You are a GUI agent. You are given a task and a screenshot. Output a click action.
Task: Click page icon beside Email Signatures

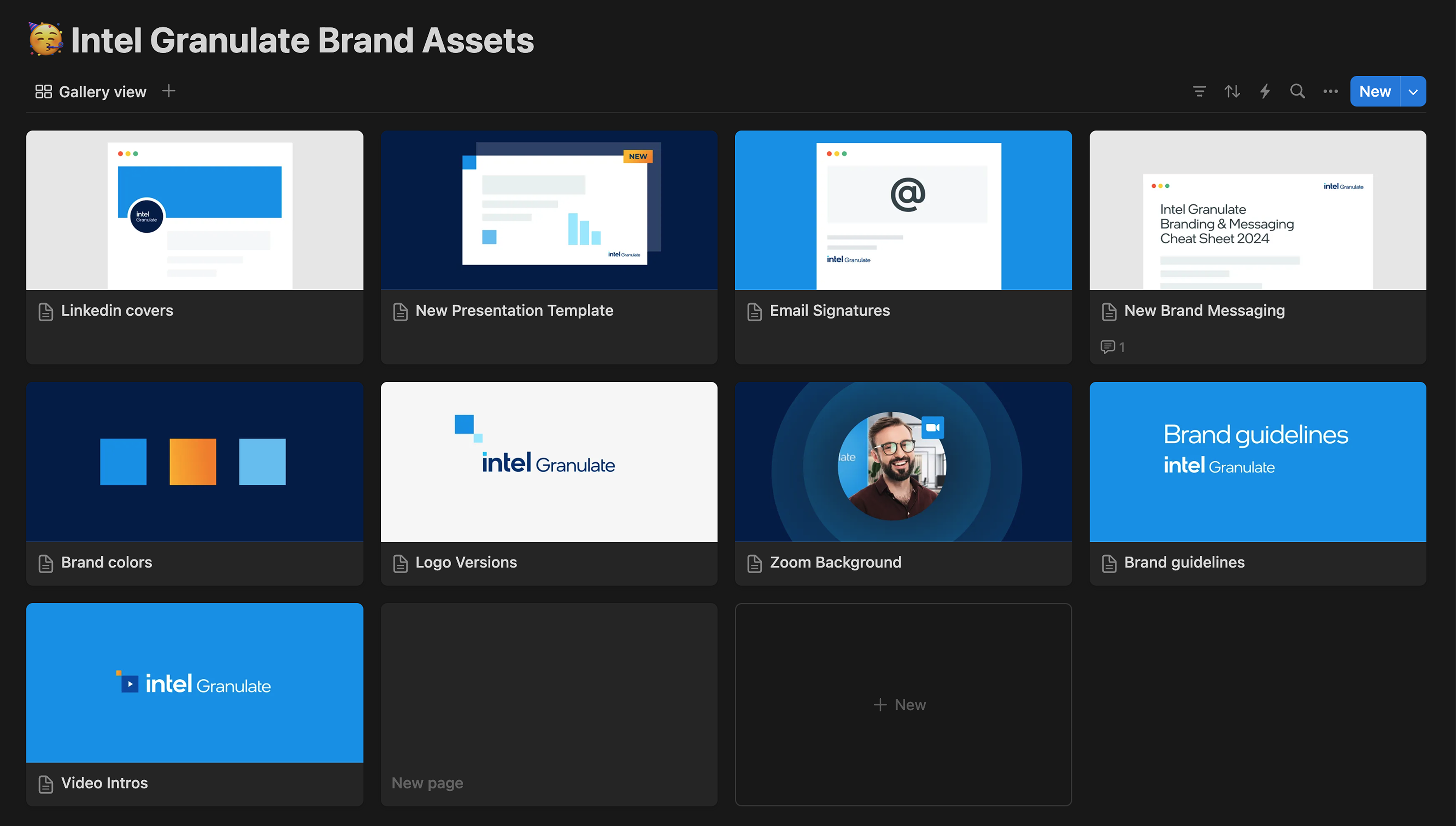point(754,312)
